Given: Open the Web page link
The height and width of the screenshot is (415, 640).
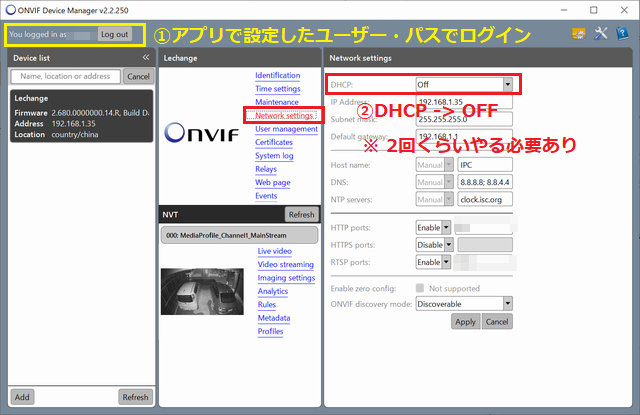Looking at the screenshot, I should [273, 182].
